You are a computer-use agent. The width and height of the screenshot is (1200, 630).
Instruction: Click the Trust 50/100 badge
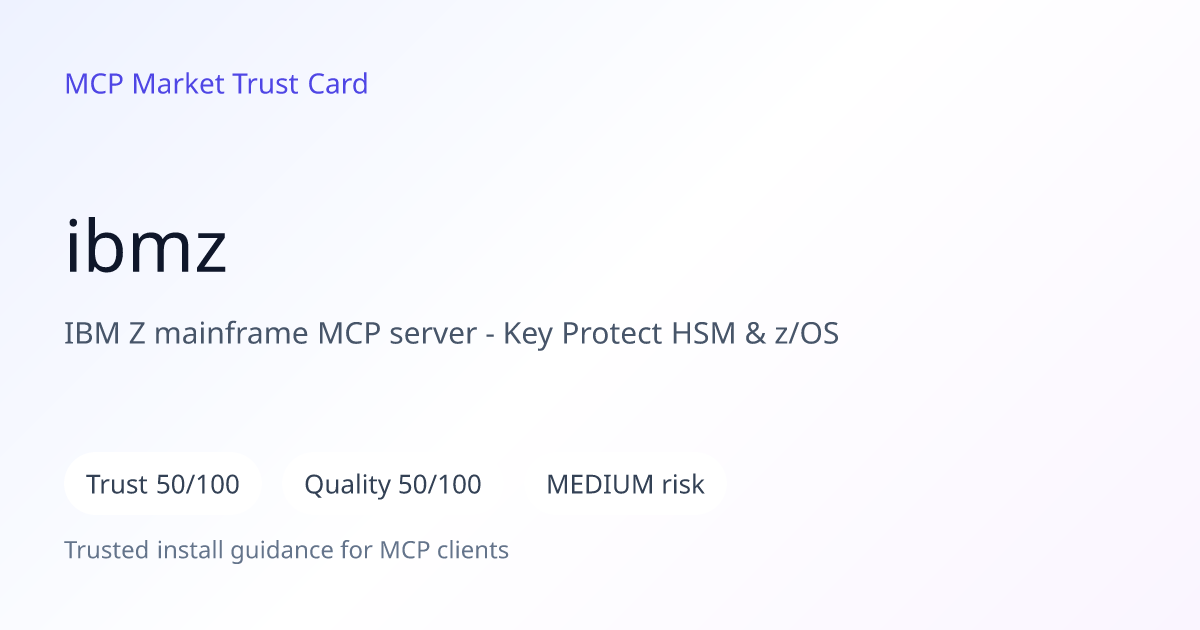point(163,484)
